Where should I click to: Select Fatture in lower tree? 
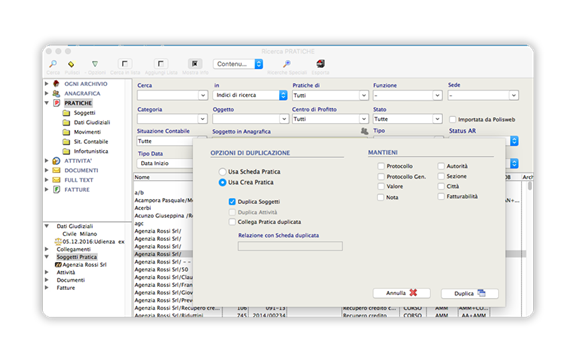tap(66, 288)
